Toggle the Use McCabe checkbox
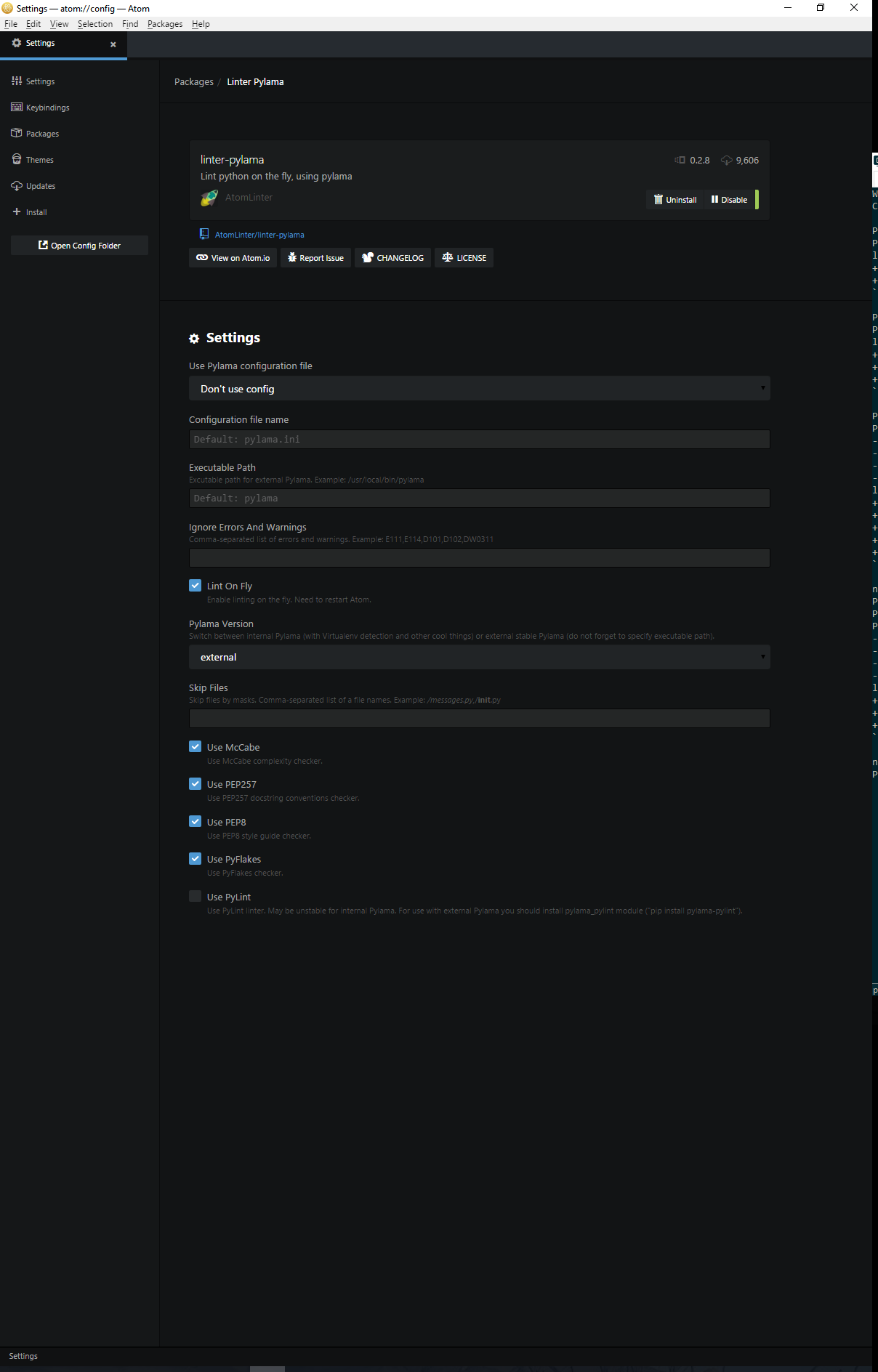The height and width of the screenshot is (1372, 878). tap(195, 746)
